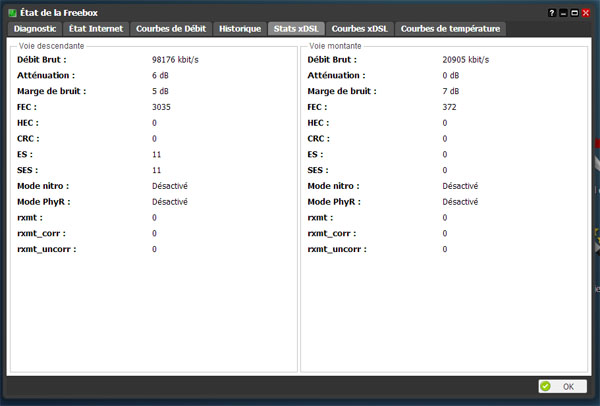Click the État de la Freebox window title
The height and width of the screenshot is (406, 600).
point(59,13)
